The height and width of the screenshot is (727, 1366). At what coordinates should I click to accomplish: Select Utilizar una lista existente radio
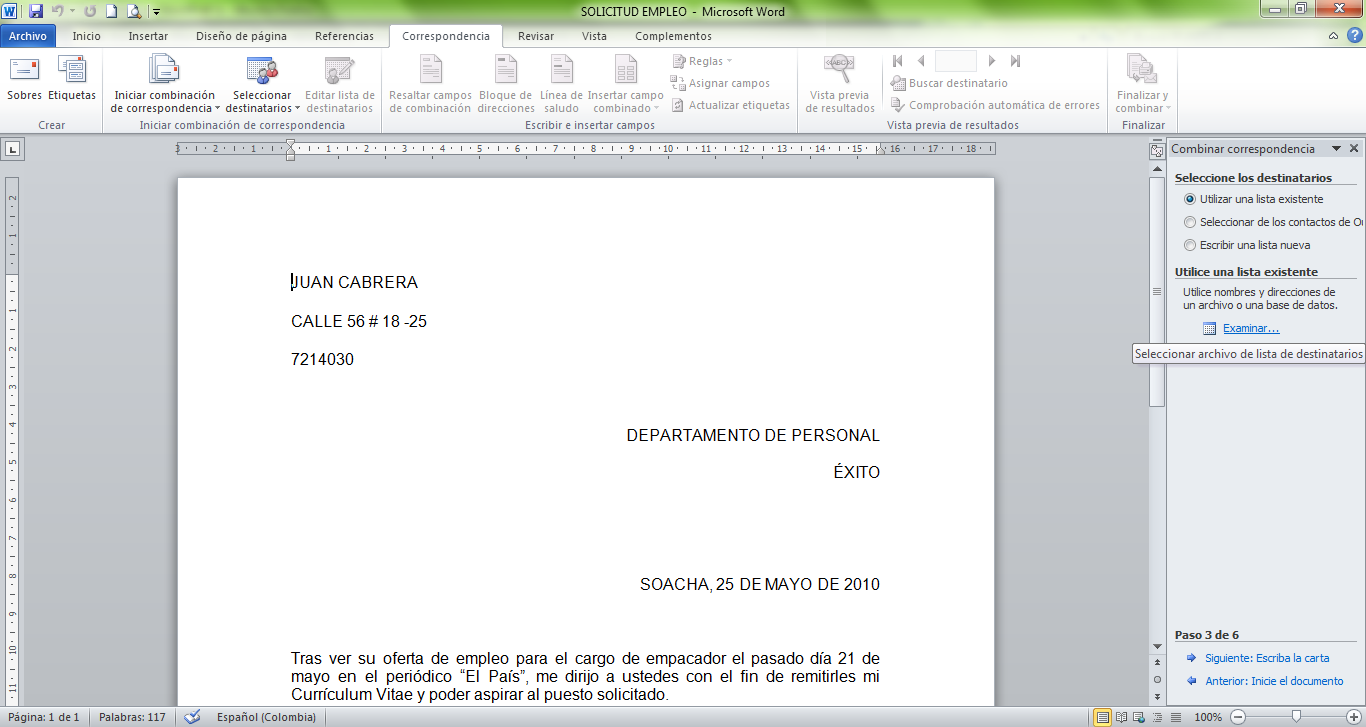tap(1190, 199)
